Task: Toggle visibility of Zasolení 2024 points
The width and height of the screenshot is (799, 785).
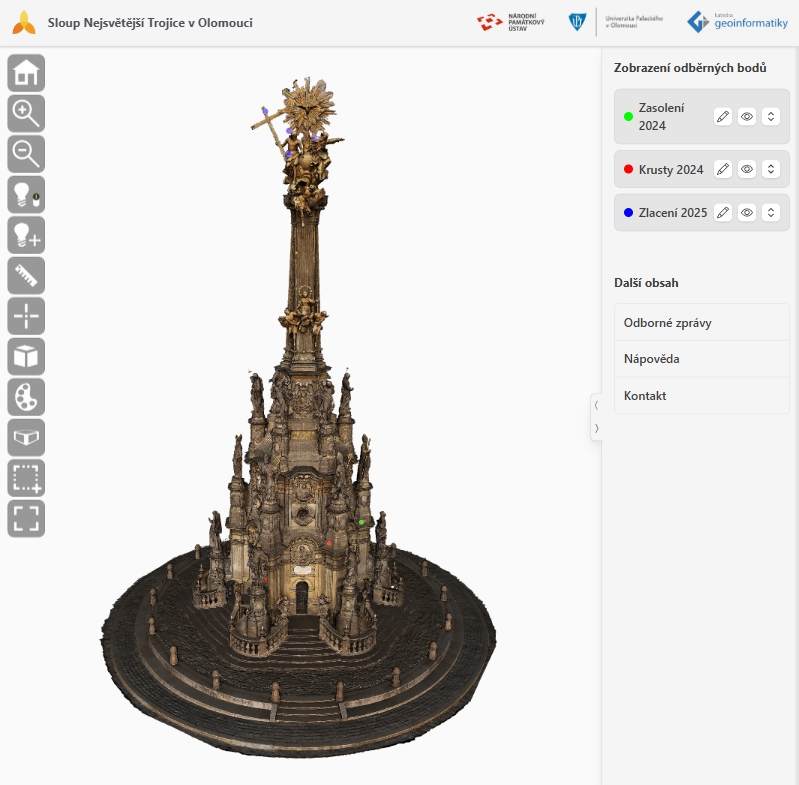Action: click(747, 117)
